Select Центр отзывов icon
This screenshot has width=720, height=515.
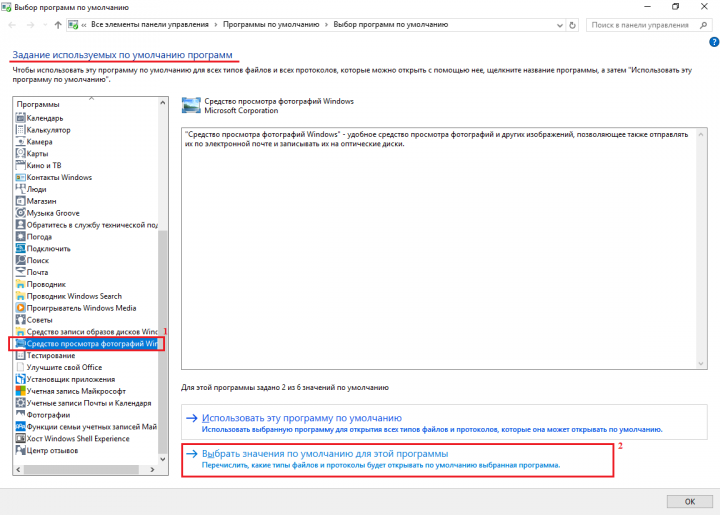point(20,450)
